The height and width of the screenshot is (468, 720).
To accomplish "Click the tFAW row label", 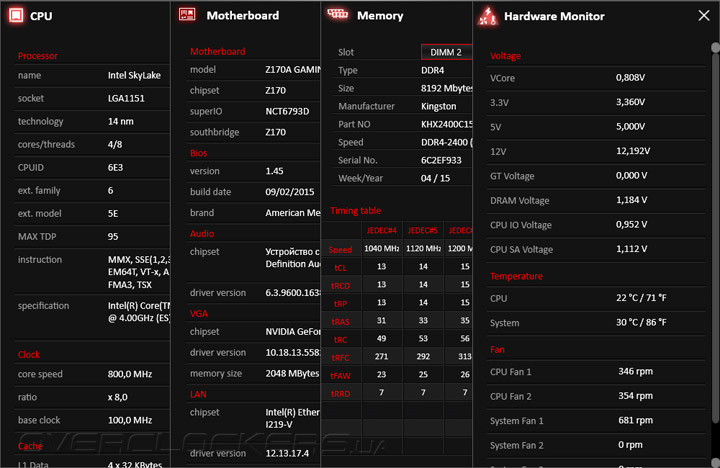I will 340,376.
